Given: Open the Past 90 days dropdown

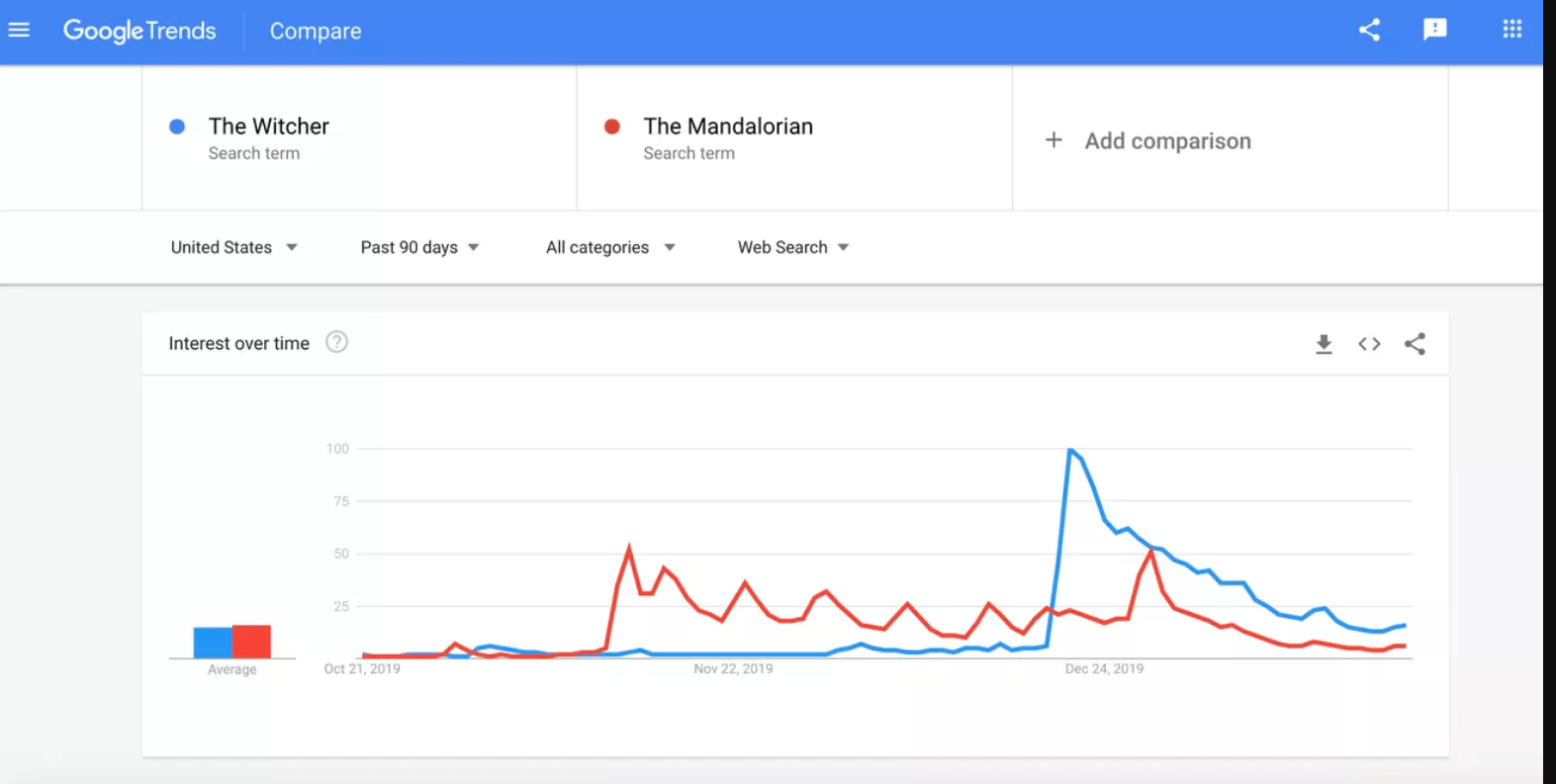Looking at the screenshot, I should 419,247.
